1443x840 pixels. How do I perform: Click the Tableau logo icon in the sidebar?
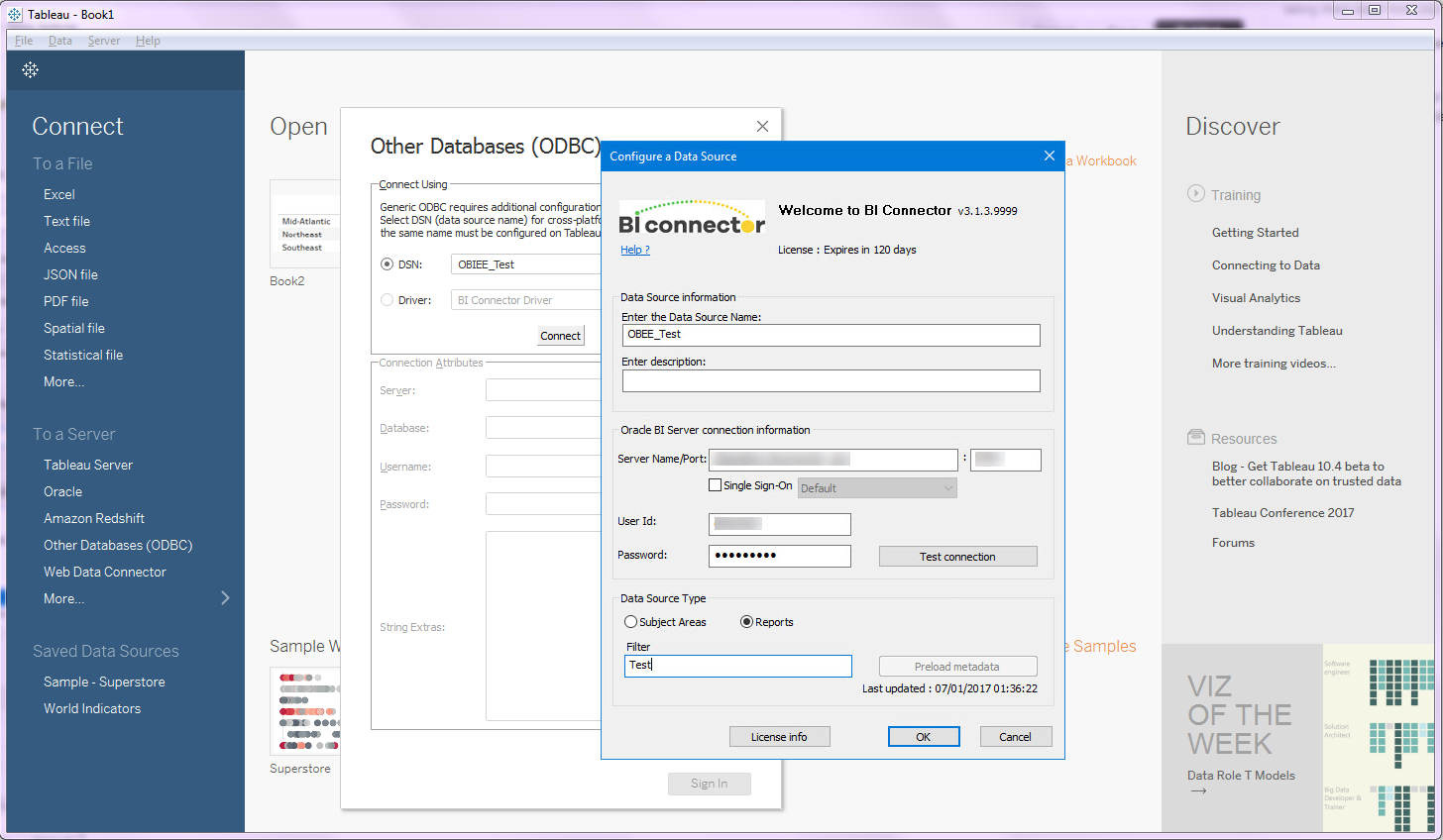coord(30,69)
